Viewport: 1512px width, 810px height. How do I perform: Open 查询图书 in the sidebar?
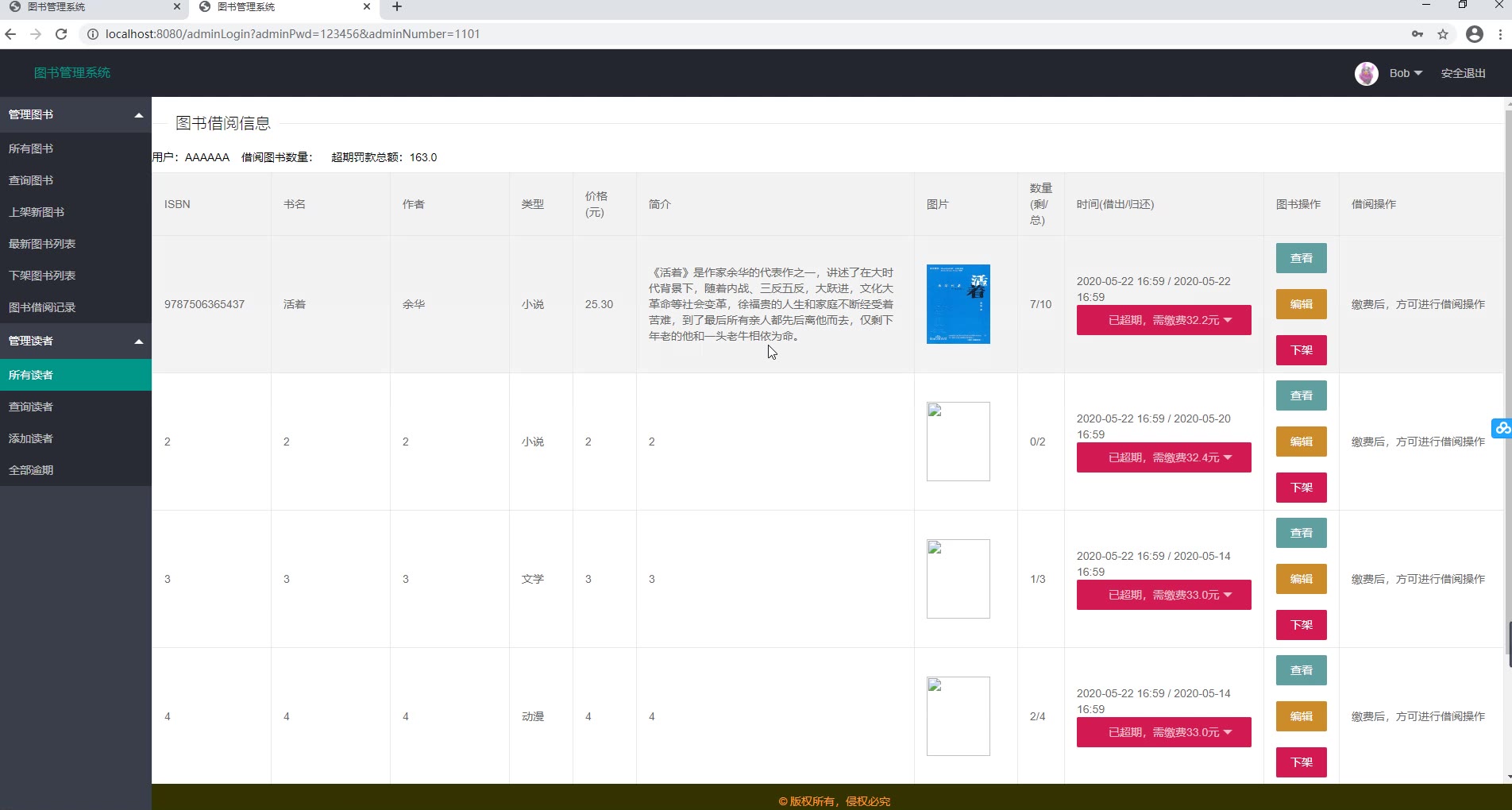pos(75,180)
